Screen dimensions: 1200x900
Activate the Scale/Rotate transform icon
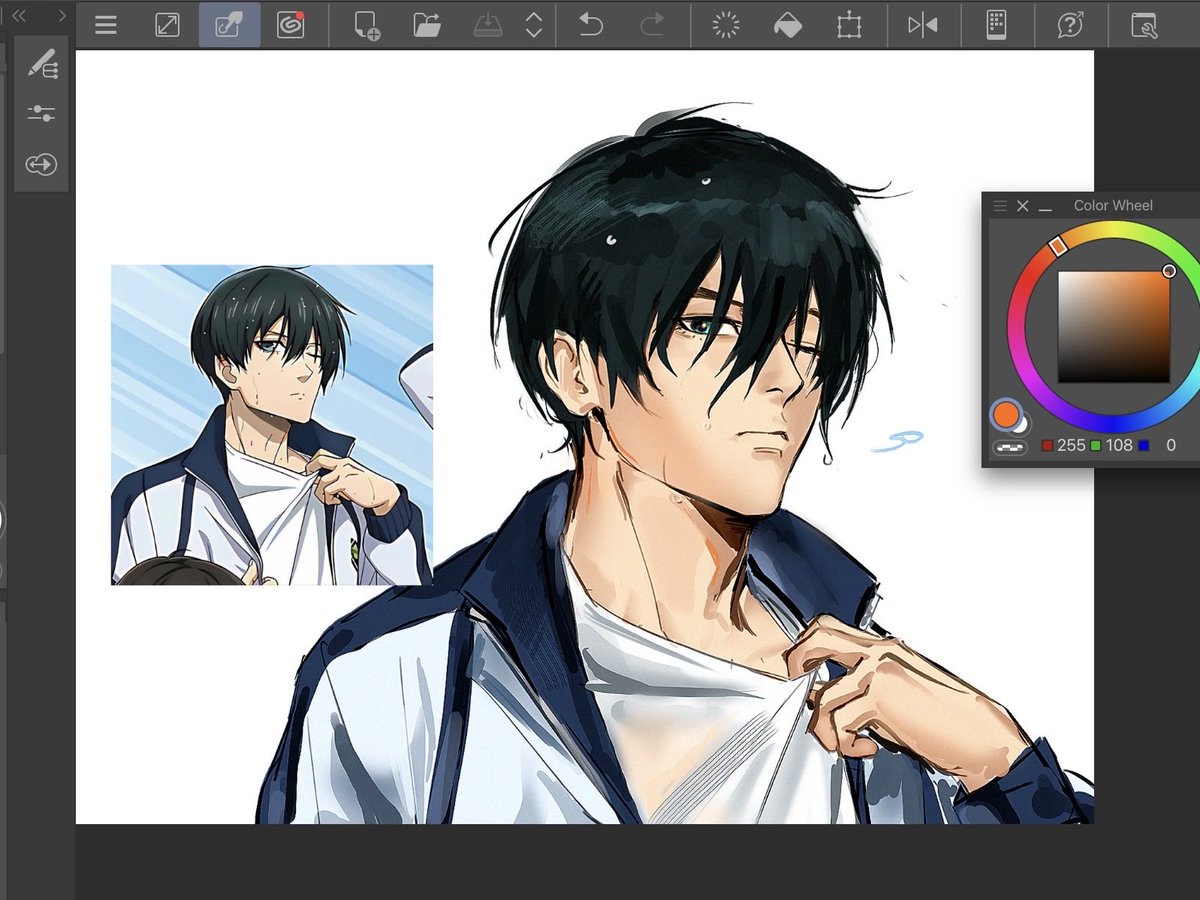[x=849, y=25]
